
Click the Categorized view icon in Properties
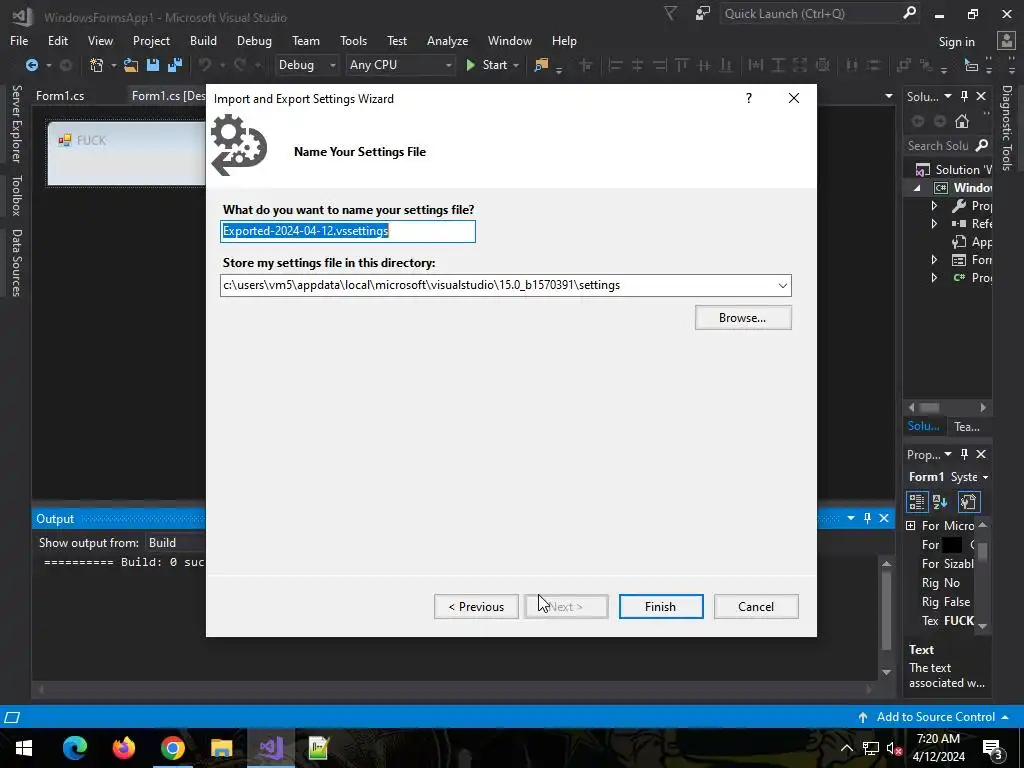coord(917,502)
